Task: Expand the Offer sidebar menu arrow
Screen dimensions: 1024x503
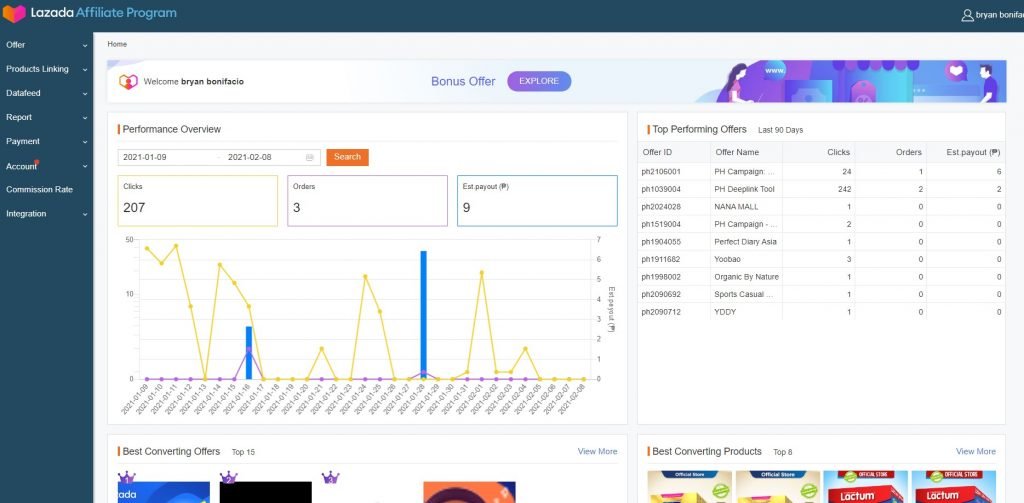Action: click(85, 46)
